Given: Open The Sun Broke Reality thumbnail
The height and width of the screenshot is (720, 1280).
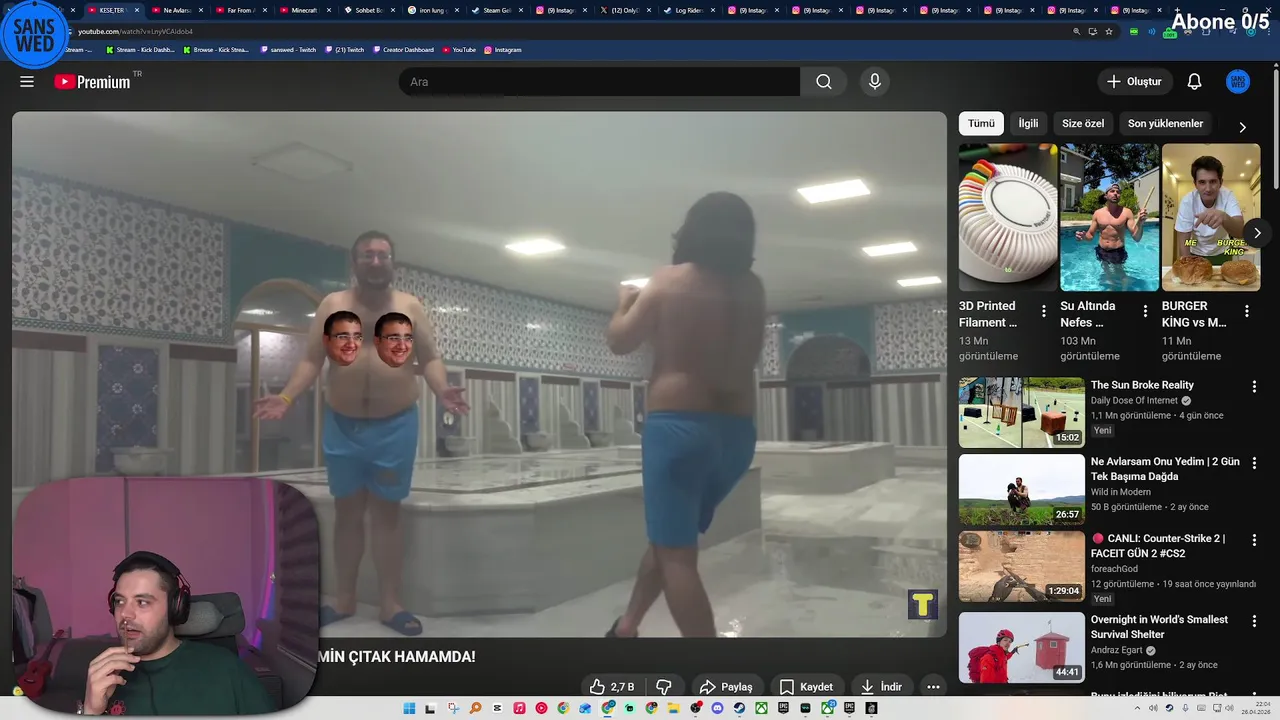Looking at the screenshot, I should click(x=1021, y=412).
